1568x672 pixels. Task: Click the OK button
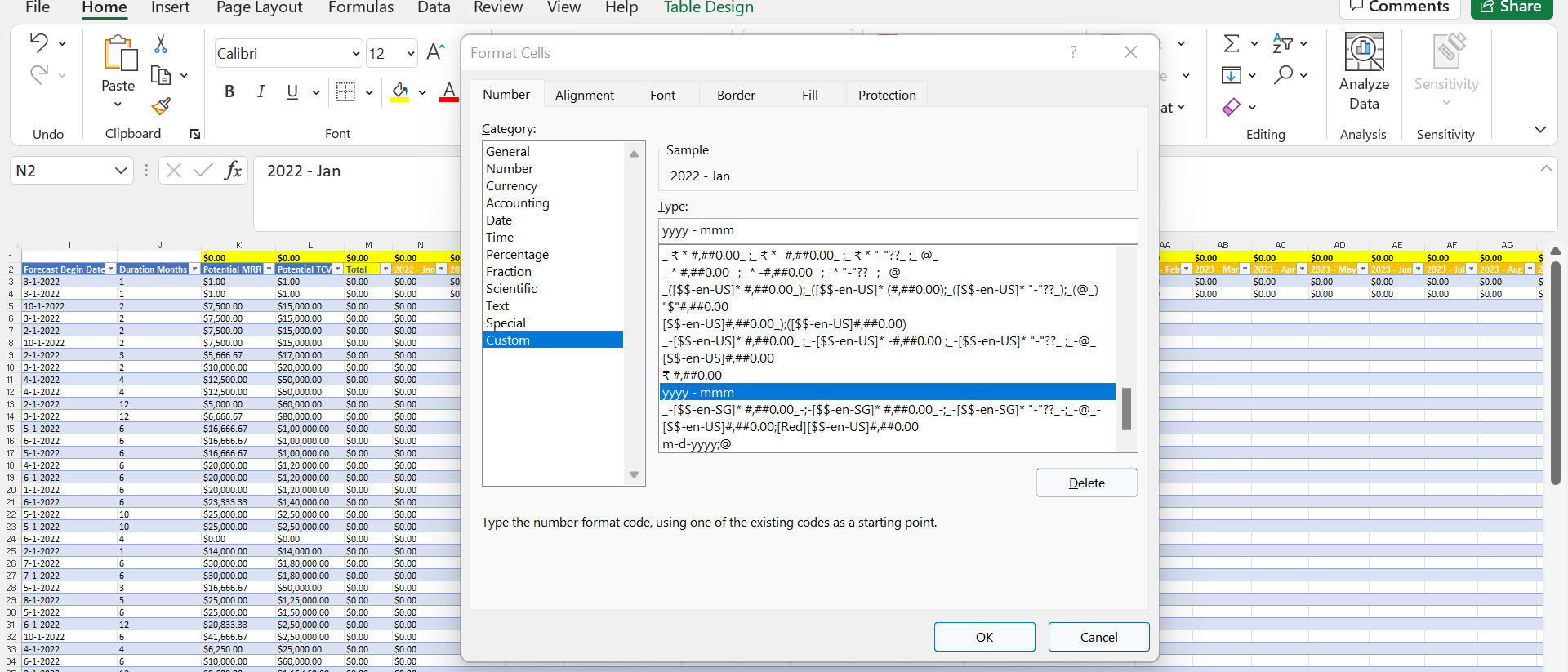tap(985, 637)
